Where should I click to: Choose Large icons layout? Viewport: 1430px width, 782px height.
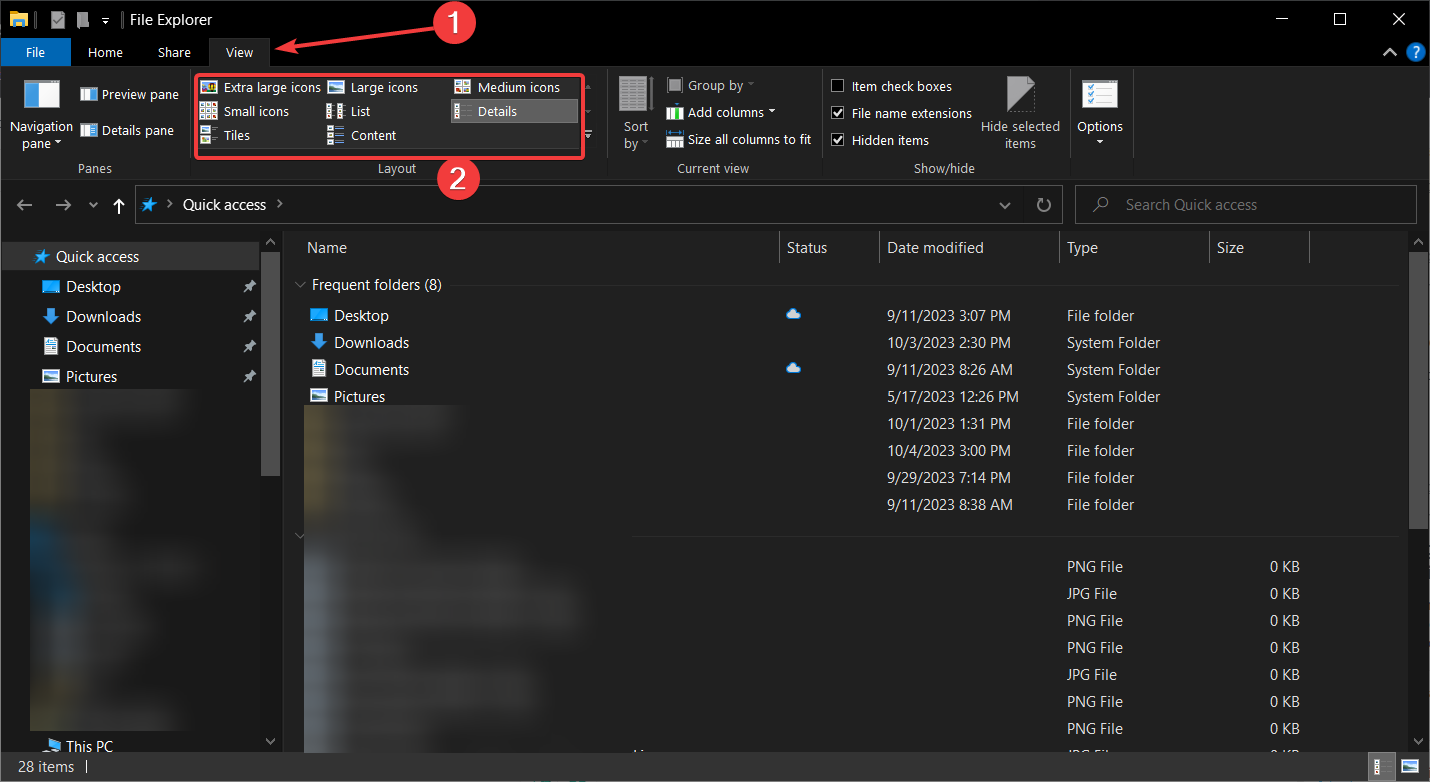tap(373, 88)
